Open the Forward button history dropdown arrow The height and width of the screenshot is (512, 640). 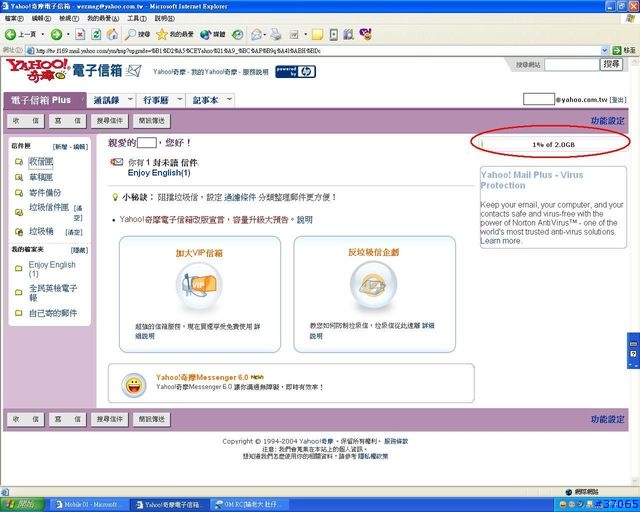(68, 34)
